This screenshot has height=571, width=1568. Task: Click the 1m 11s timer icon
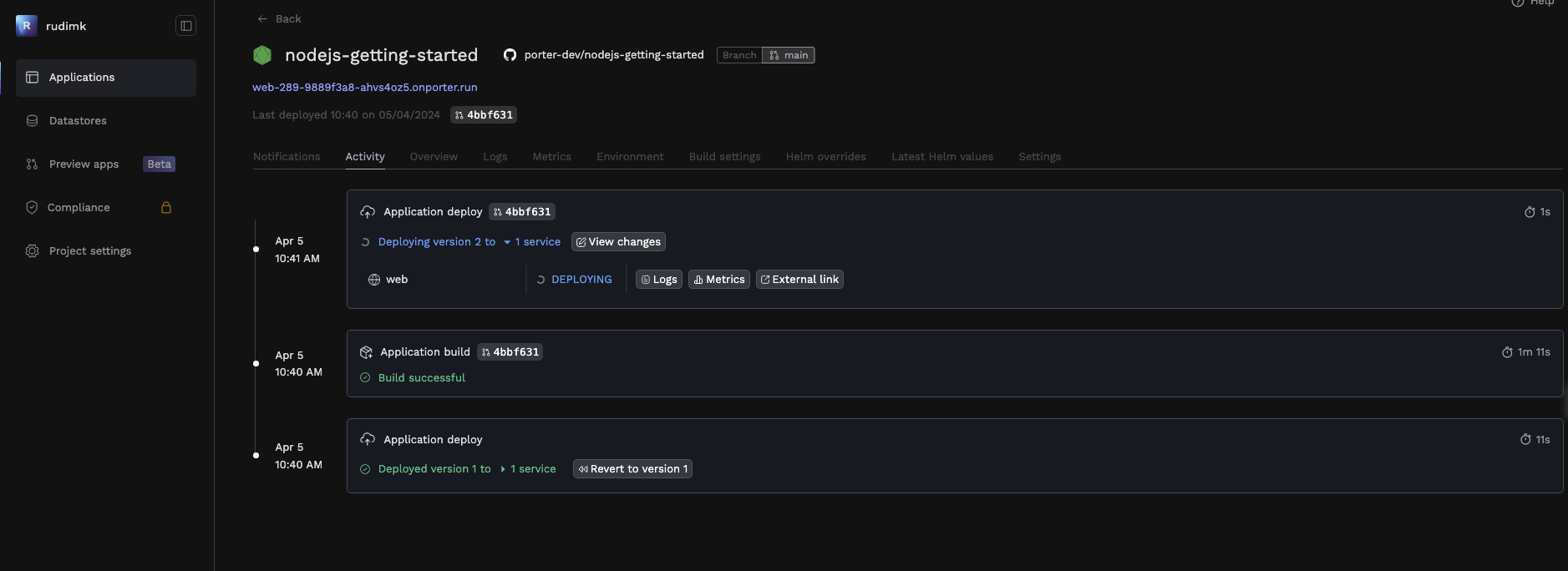(1507, 352)
